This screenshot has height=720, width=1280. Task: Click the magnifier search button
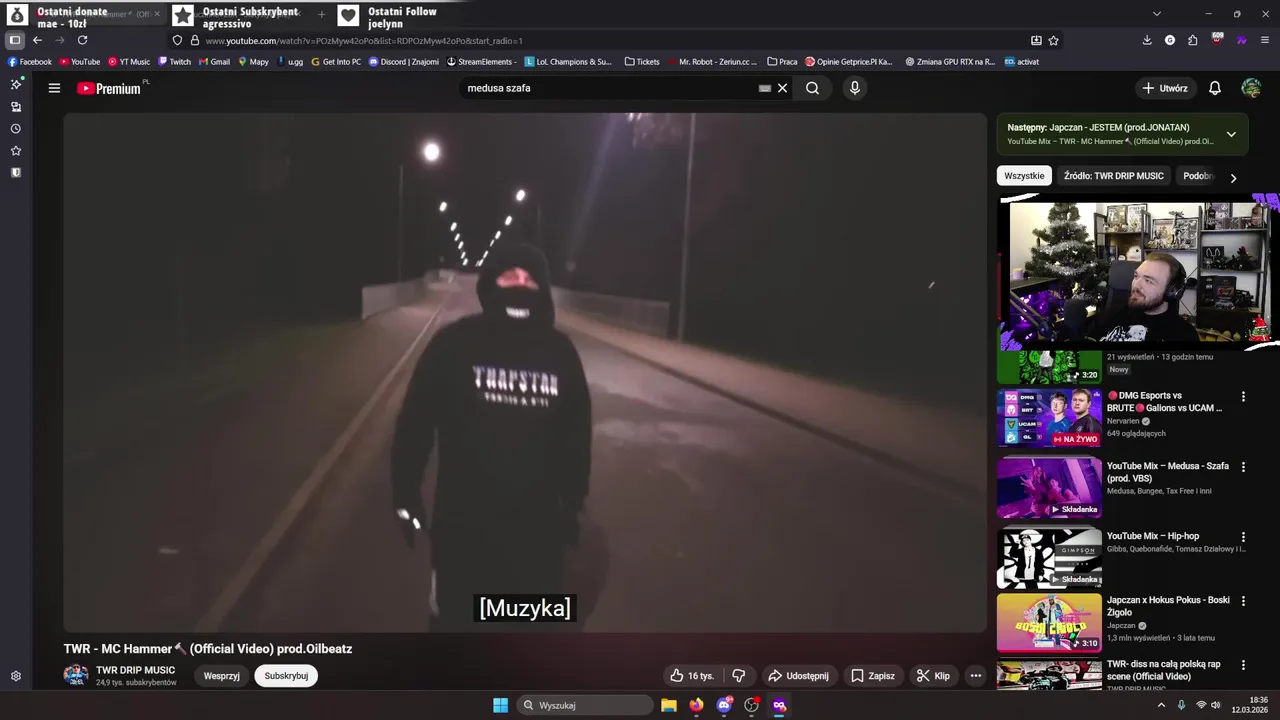coord(812,88)
